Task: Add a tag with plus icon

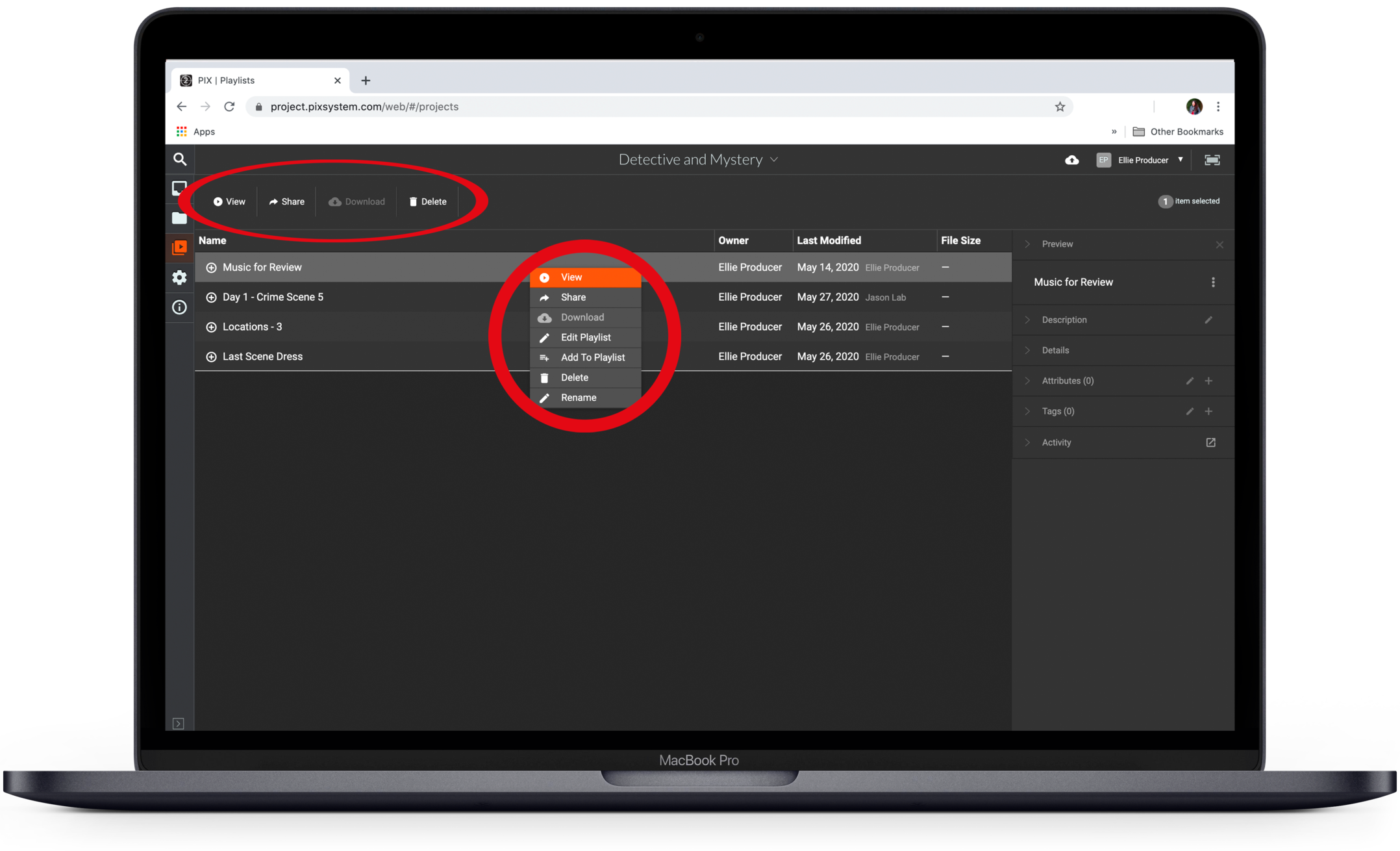Action: coord(1208,411)
